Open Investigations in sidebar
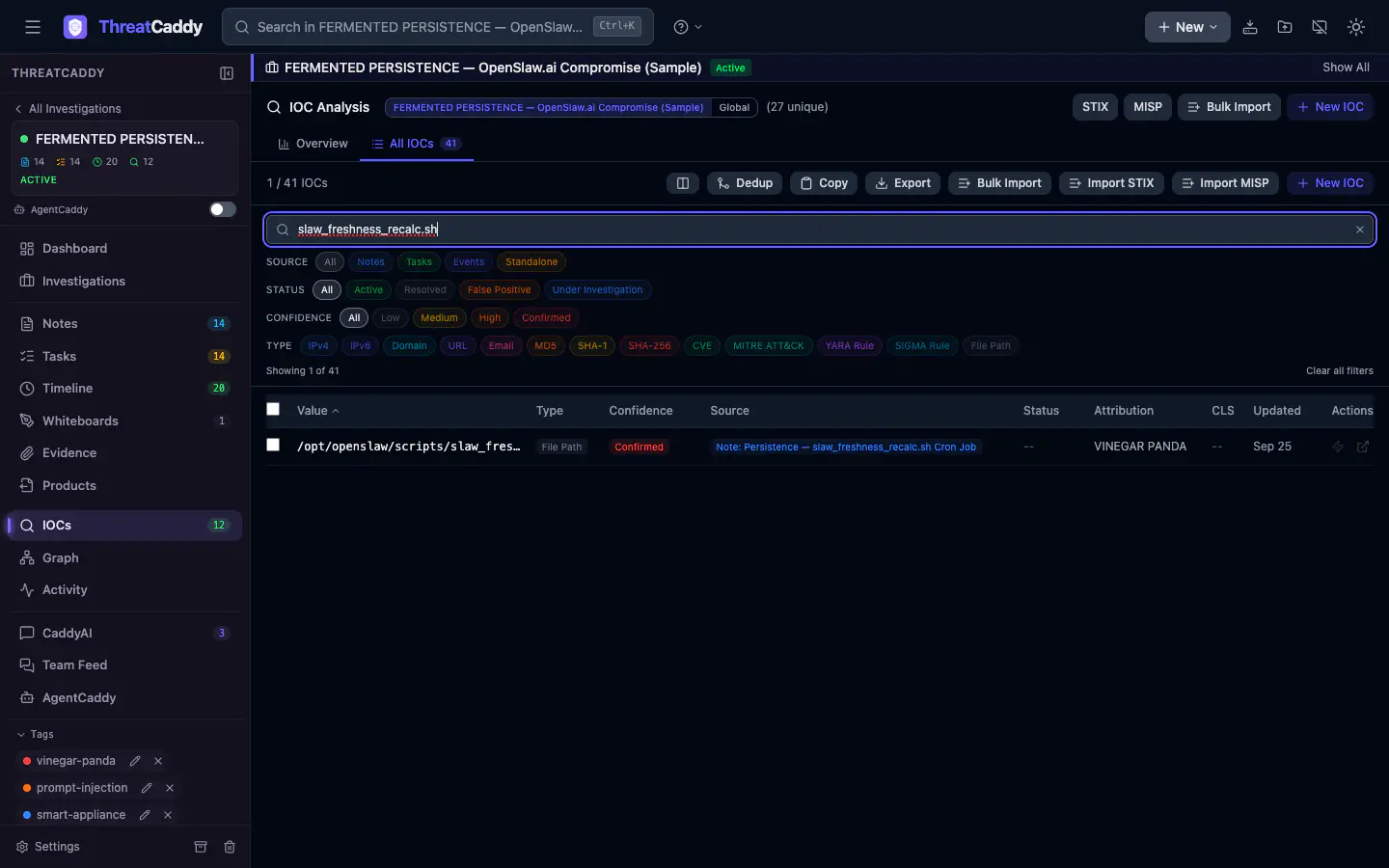 coord(125,282)
